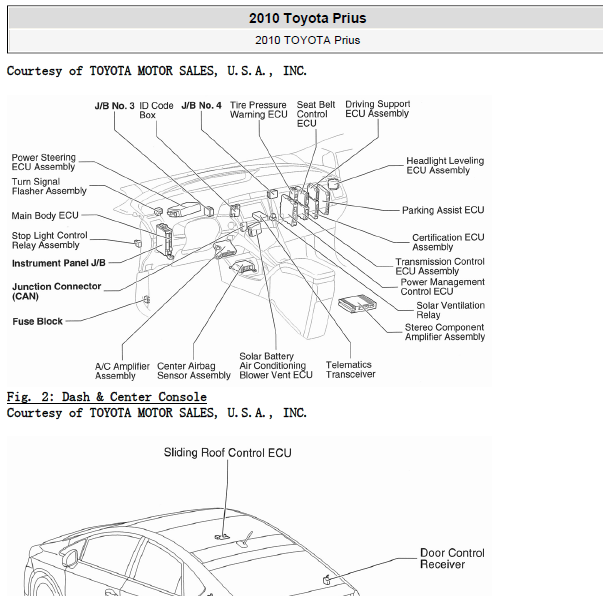Image resolution: width=603 pixels, height=596 pixels.
Task: Click the 'Solar Ventilation Relay' label
Action: tap(450, 310)
